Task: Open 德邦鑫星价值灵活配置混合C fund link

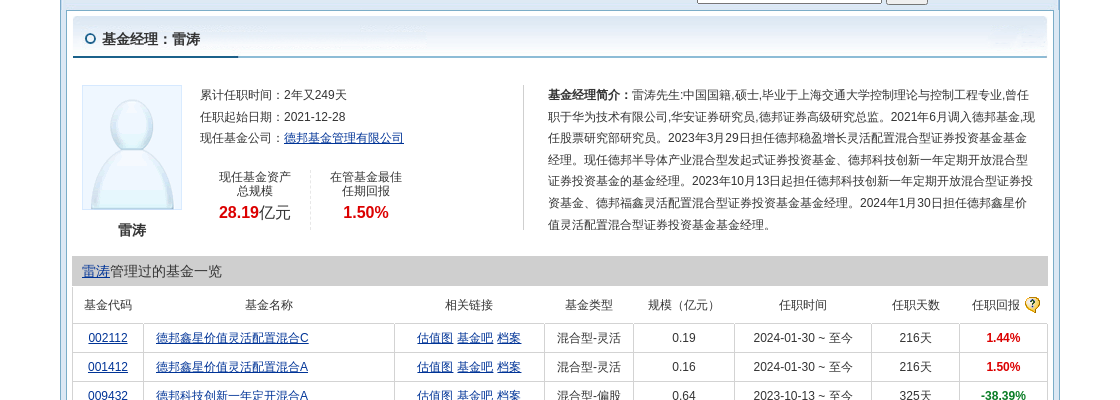Action: [232, 338]
